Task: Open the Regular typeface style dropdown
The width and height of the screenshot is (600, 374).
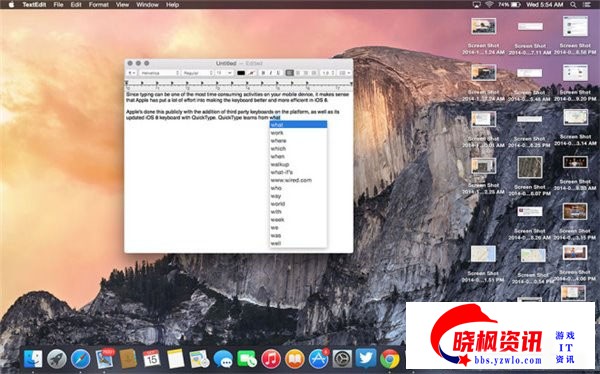Action: click(197, 73)
